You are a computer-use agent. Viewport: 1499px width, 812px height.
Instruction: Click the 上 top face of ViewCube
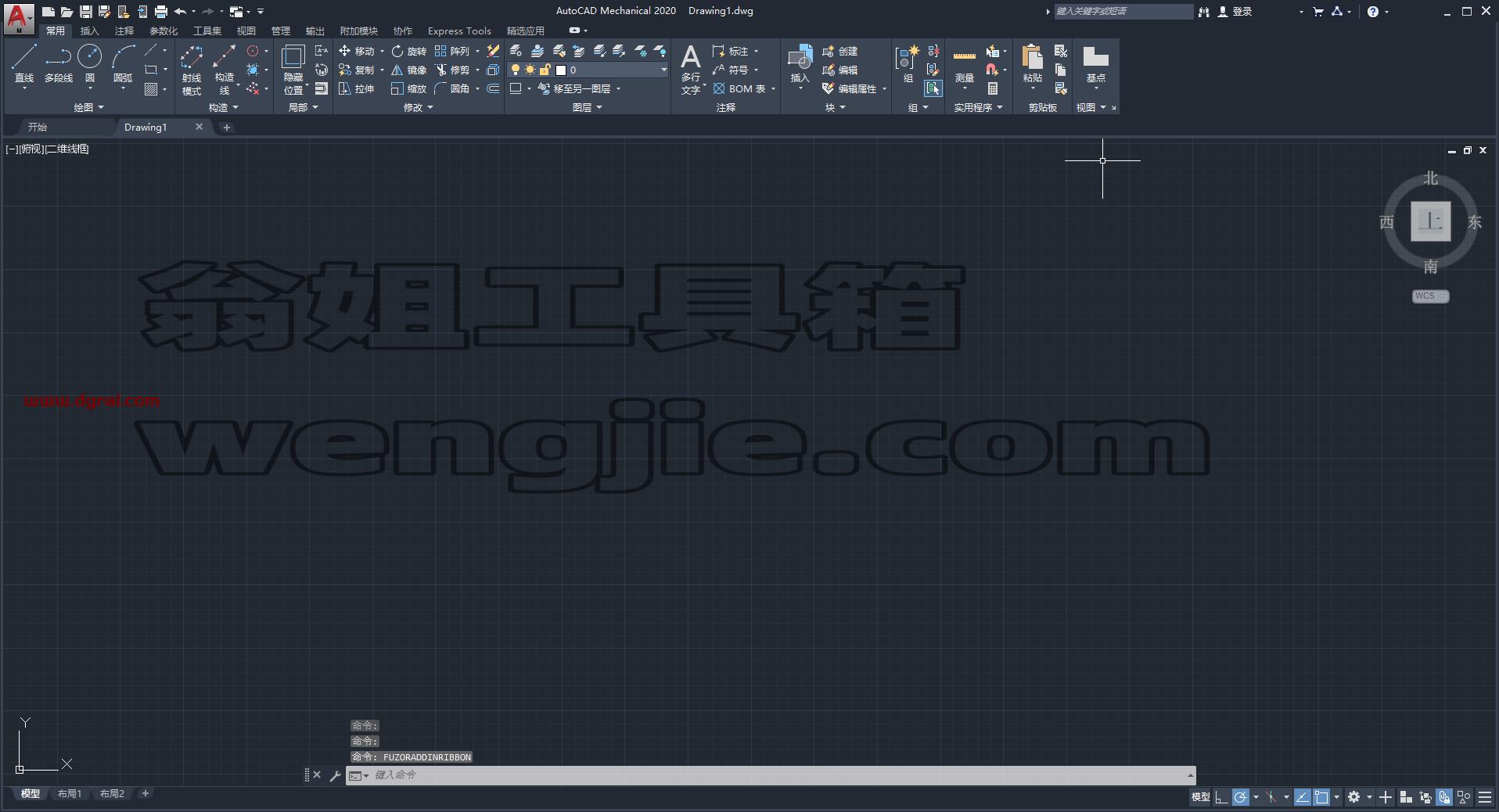pos(1430,221)
